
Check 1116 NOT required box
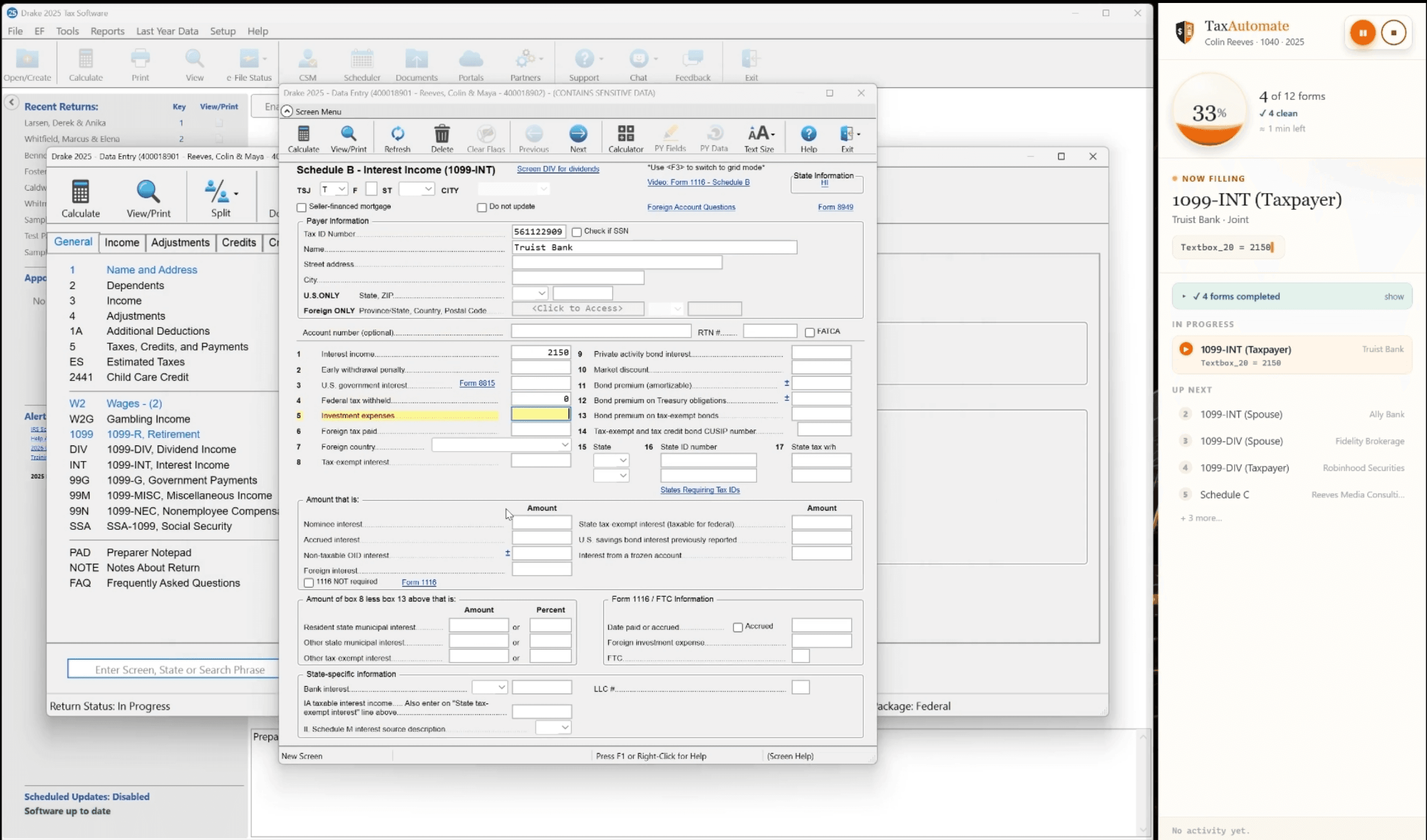[x=309, y=583]
